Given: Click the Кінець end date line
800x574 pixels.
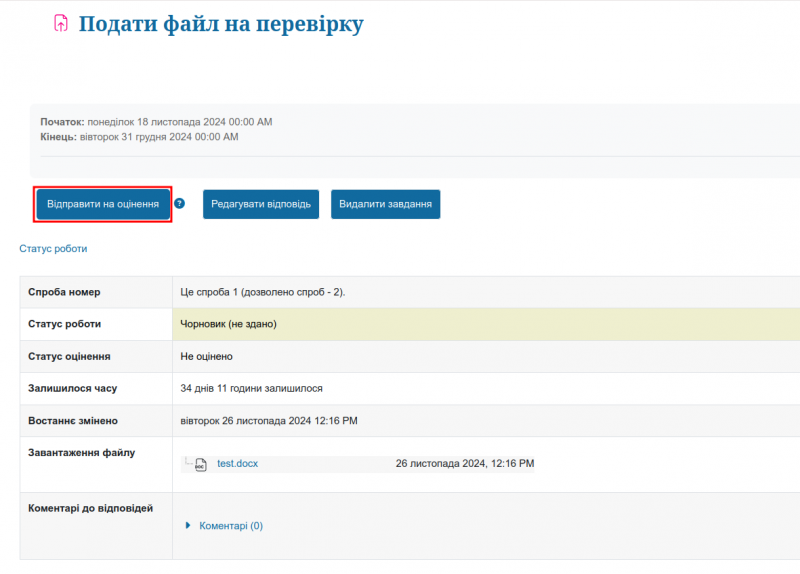Looking at the screenshot, I should 139,137.
